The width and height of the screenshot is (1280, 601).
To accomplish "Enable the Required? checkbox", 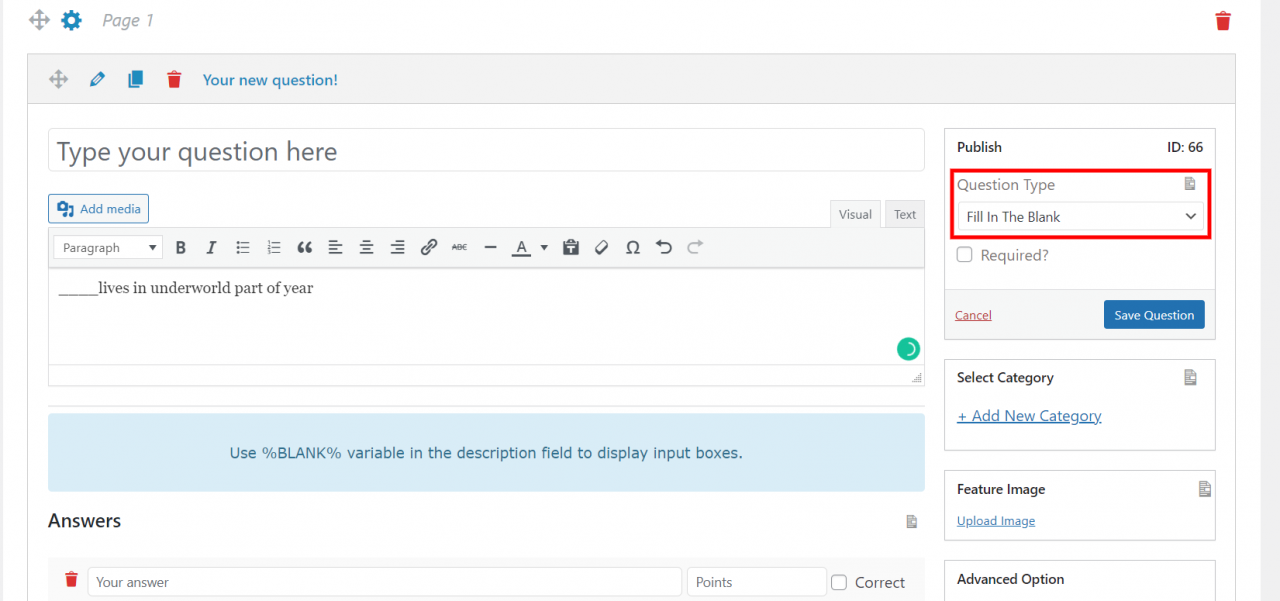I will point(965,255).
